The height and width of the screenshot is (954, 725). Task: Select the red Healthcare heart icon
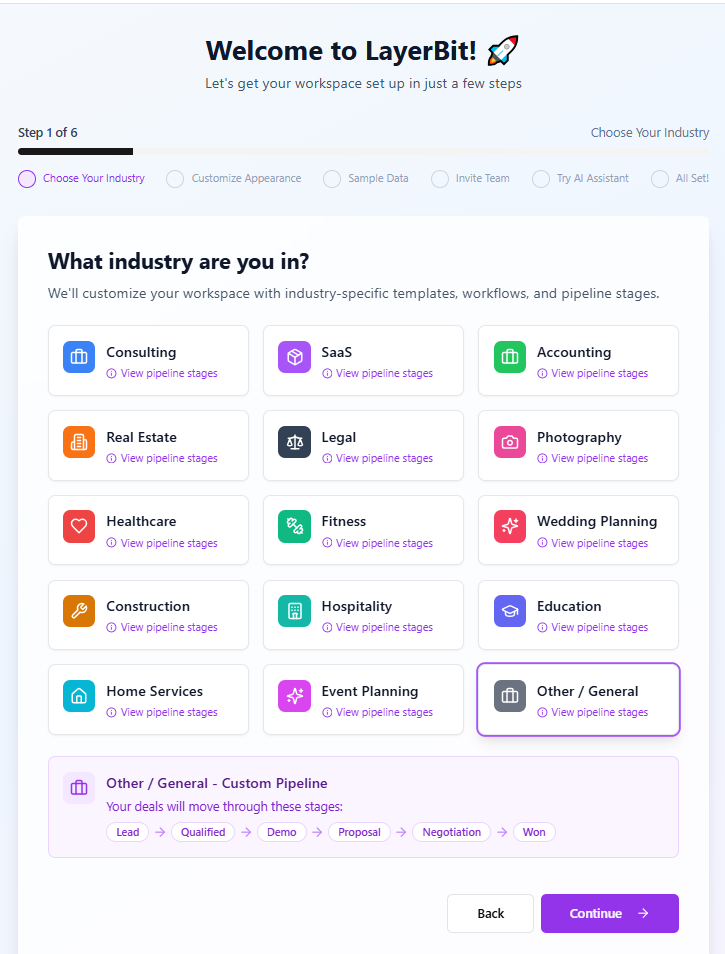click(x=79, y=526)
